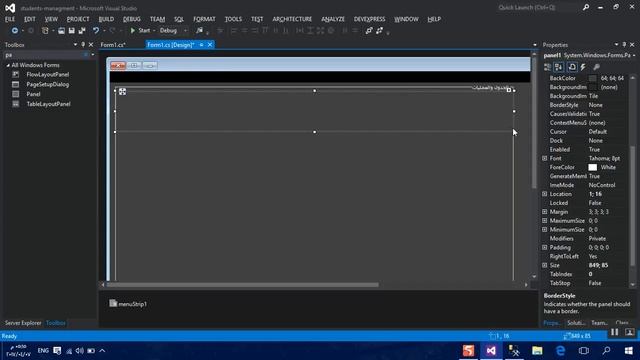Select TableLayoutPanel in the Toolbox
The height and width of the screenshot is (360, 640).
tap(49, 104)
